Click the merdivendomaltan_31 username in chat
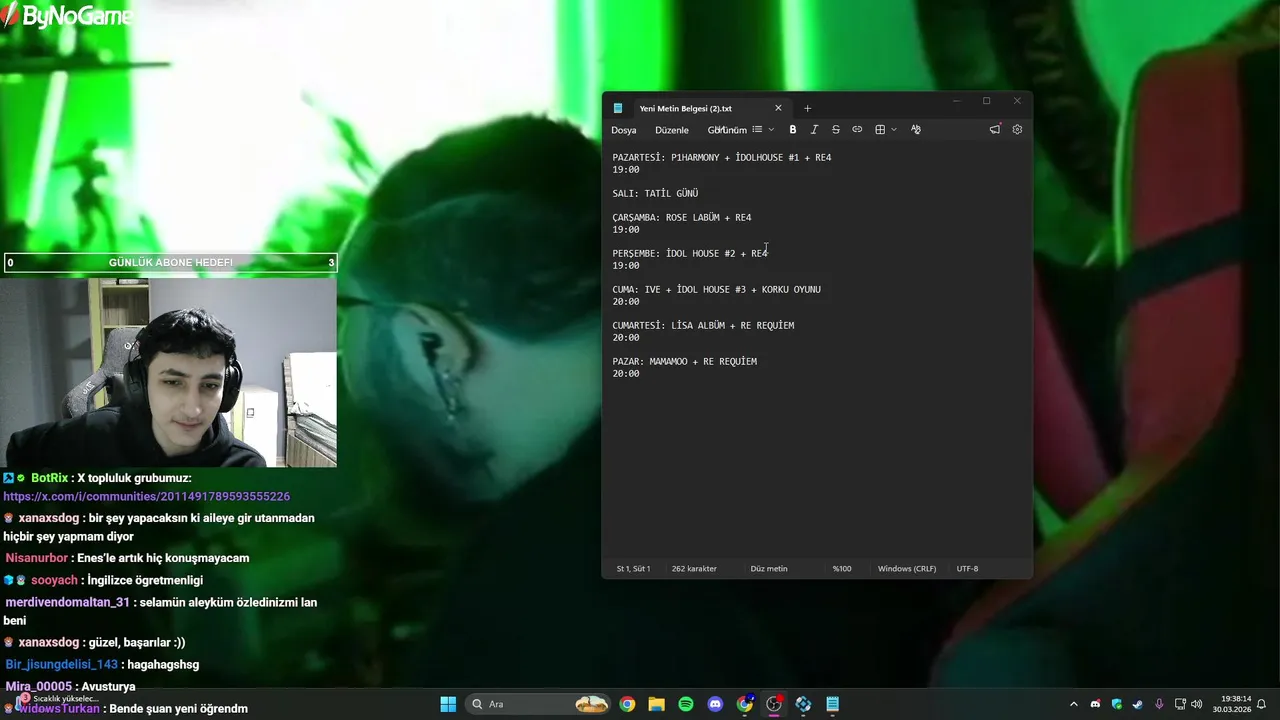Screen dimensions: 1280x720 click(67, 602)
